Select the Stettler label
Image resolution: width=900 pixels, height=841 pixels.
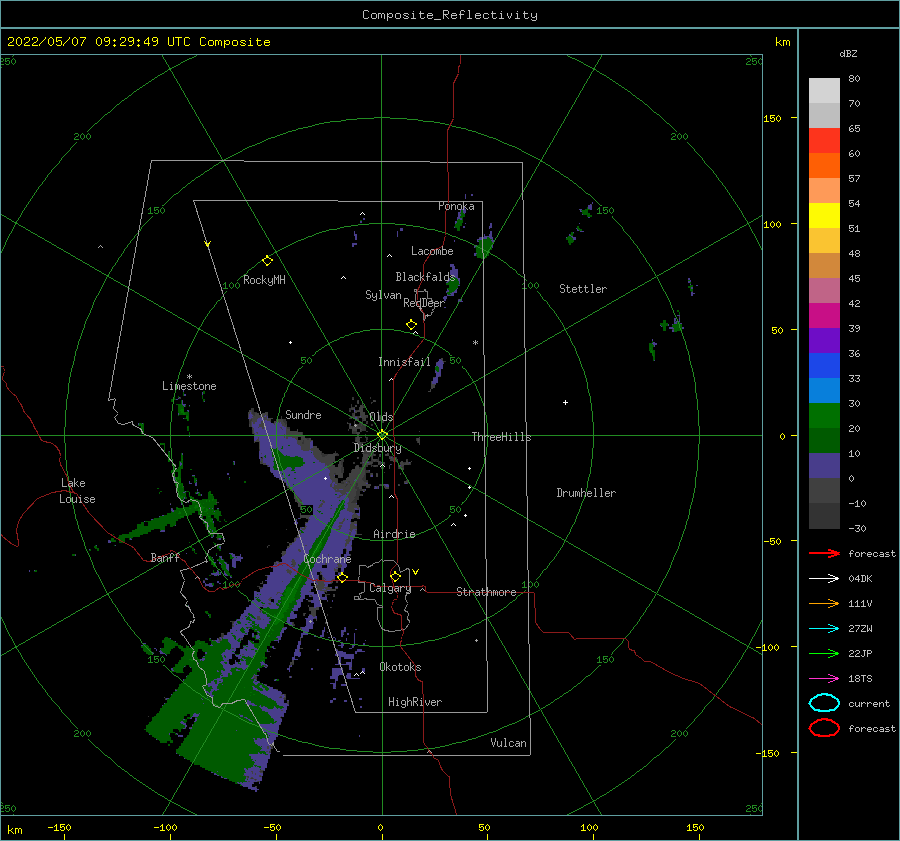(583, 289)
